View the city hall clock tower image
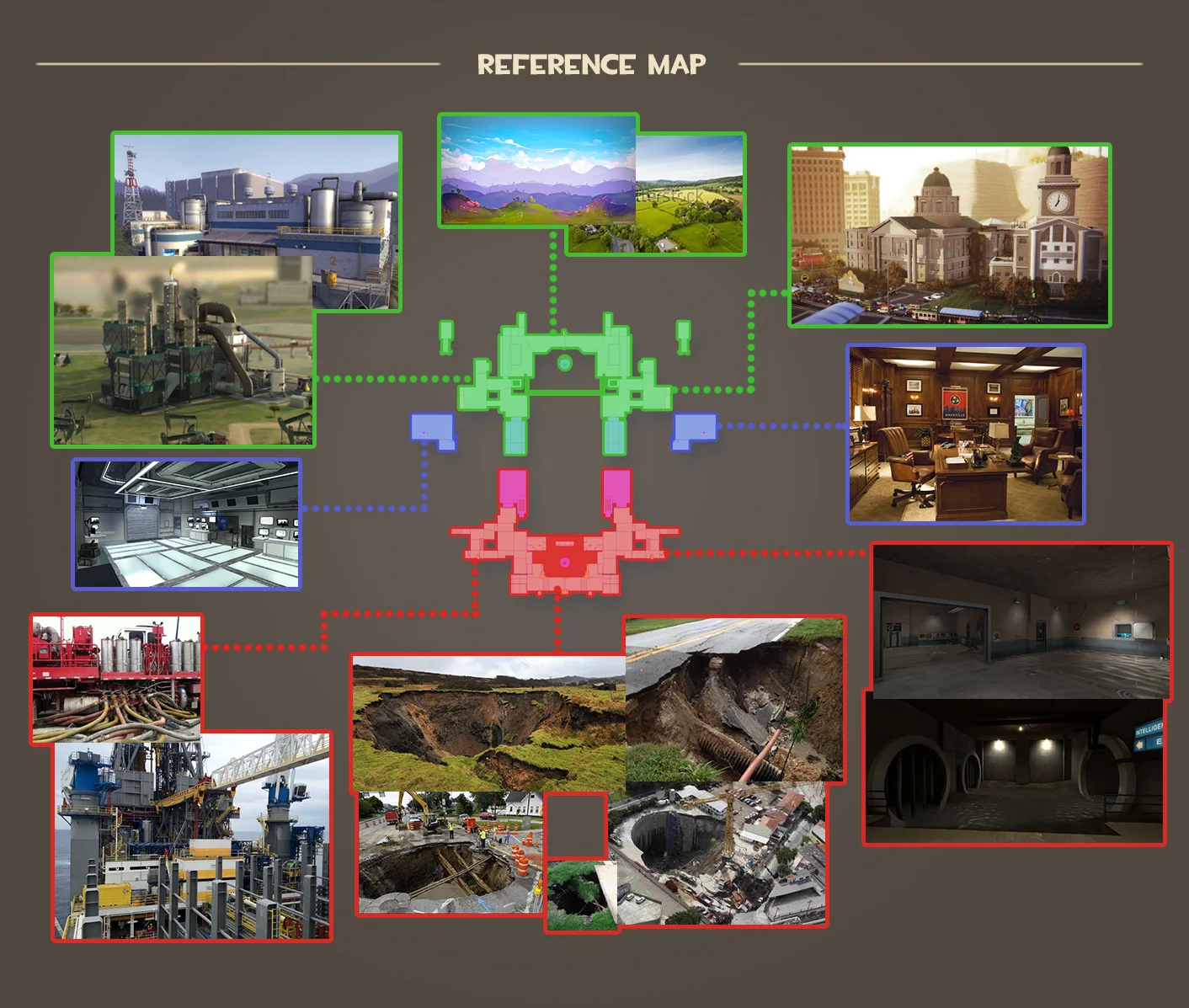Image resolution: width=1189 pixels, height=1008 pixels. (947, 236)
